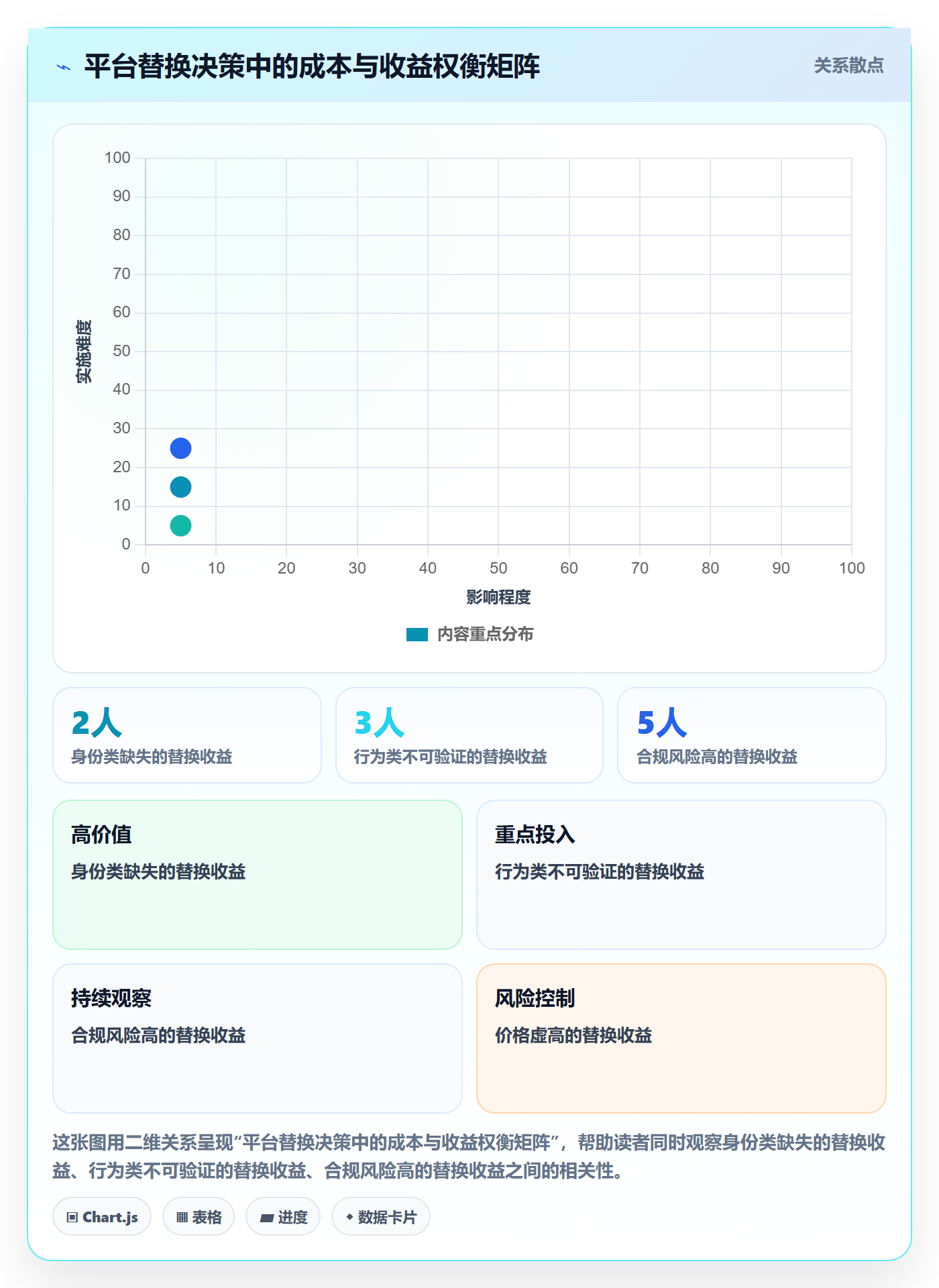Click the 关系散点 label in header
The image size is (939, 1288).
click(848, 66)
